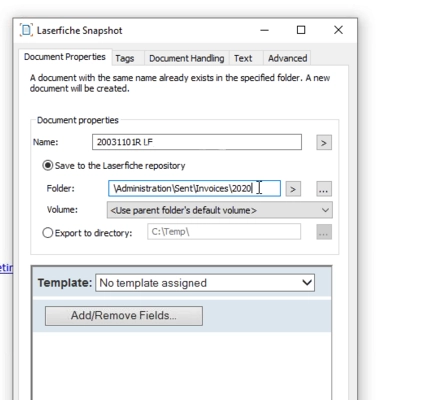This screenshot has width=429, height=400.
Task: Open token menu beside Folder field
Action: (x=293, y=189)
